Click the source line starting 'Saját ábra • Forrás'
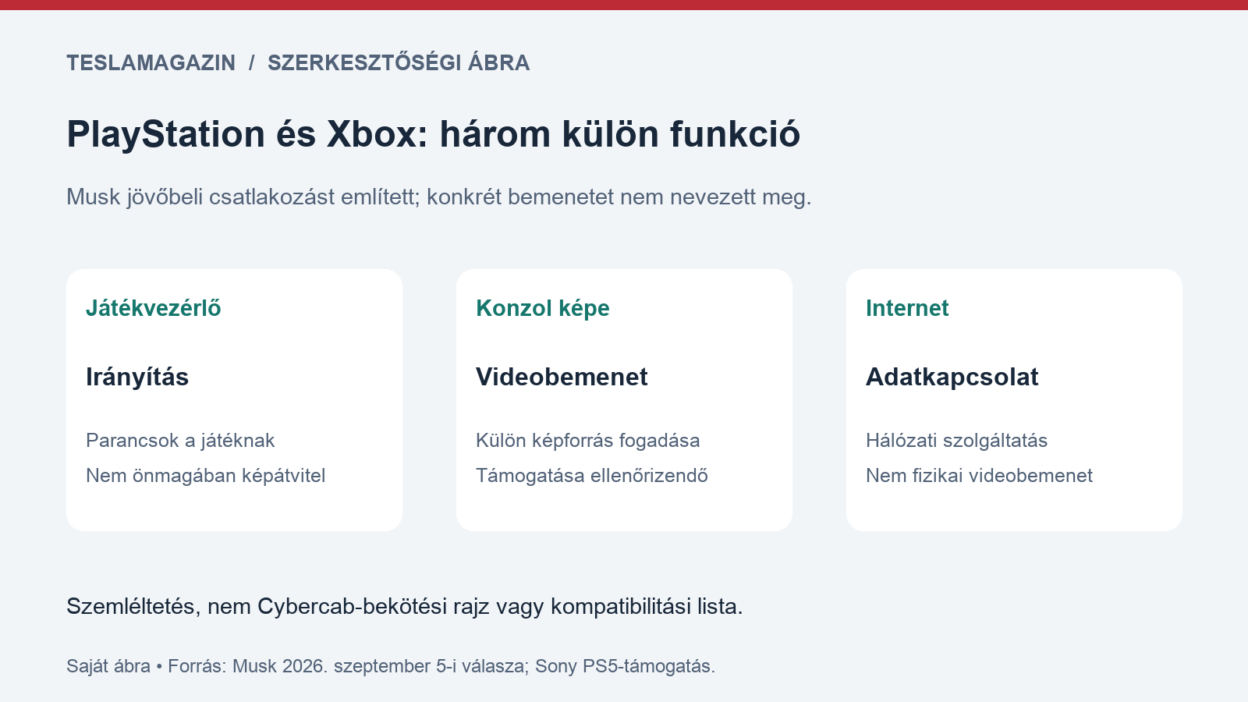Screen dimensions: 1248x702 point(391,666)
